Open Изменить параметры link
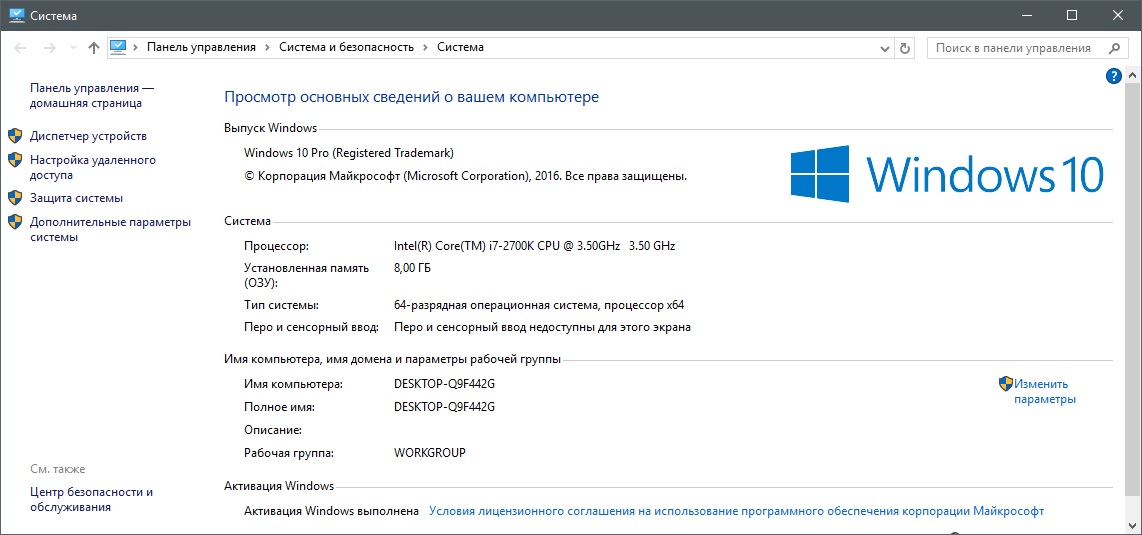The height and width of the screenshot is (535, 1142). pyautogui.click(x=1044, y=391)
